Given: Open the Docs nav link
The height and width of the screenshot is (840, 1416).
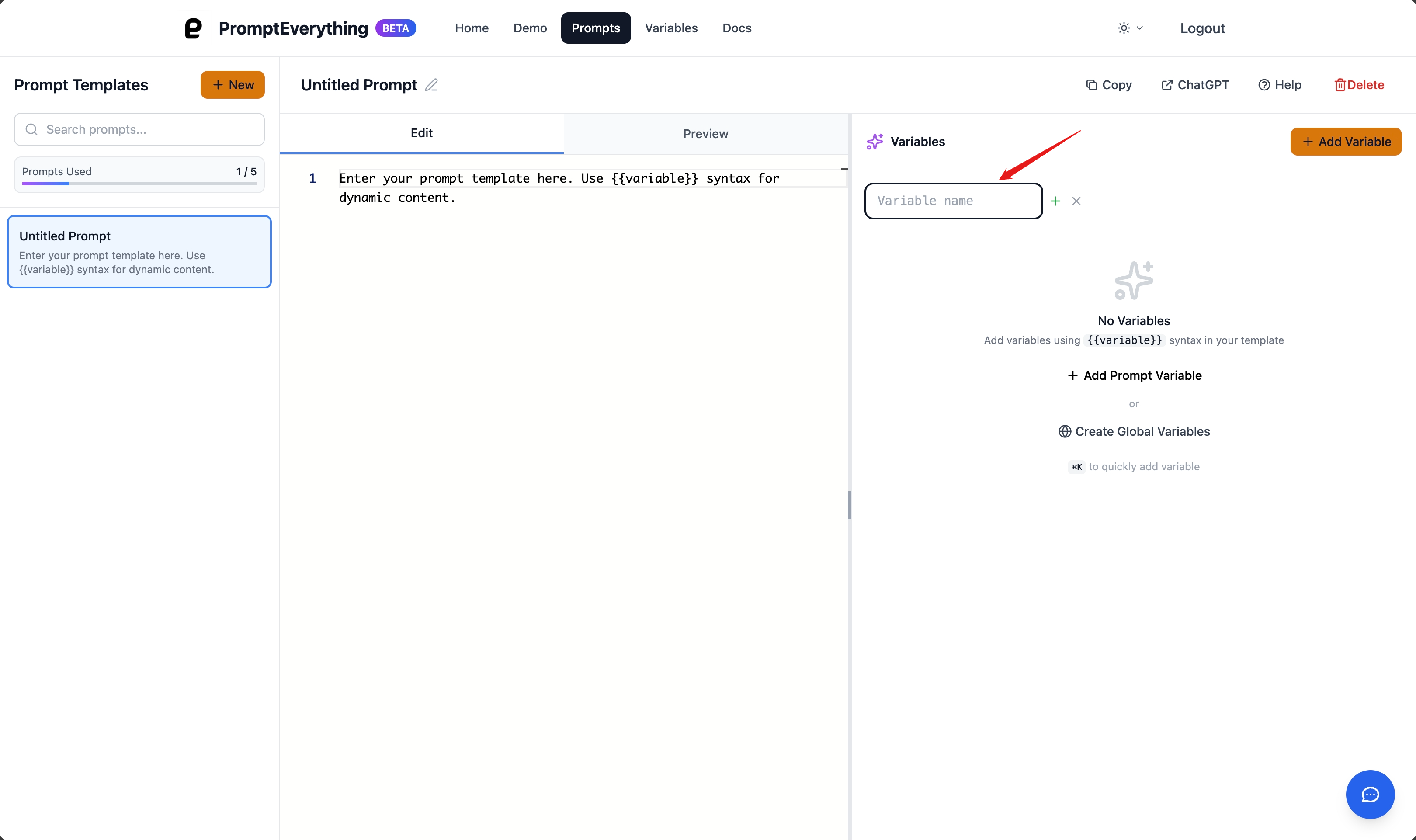Looking at the screenshot, I should 736,28.
